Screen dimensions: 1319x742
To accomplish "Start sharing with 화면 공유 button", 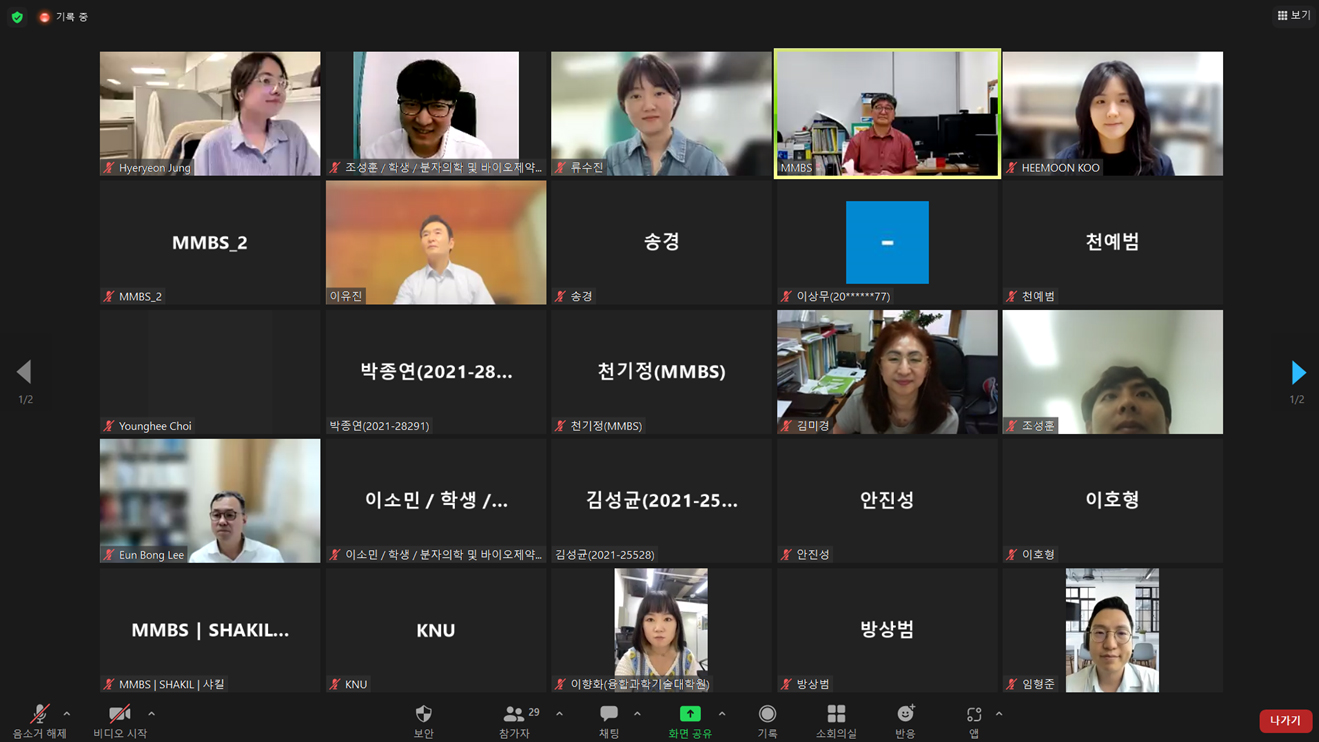I will tap(689, 721).
